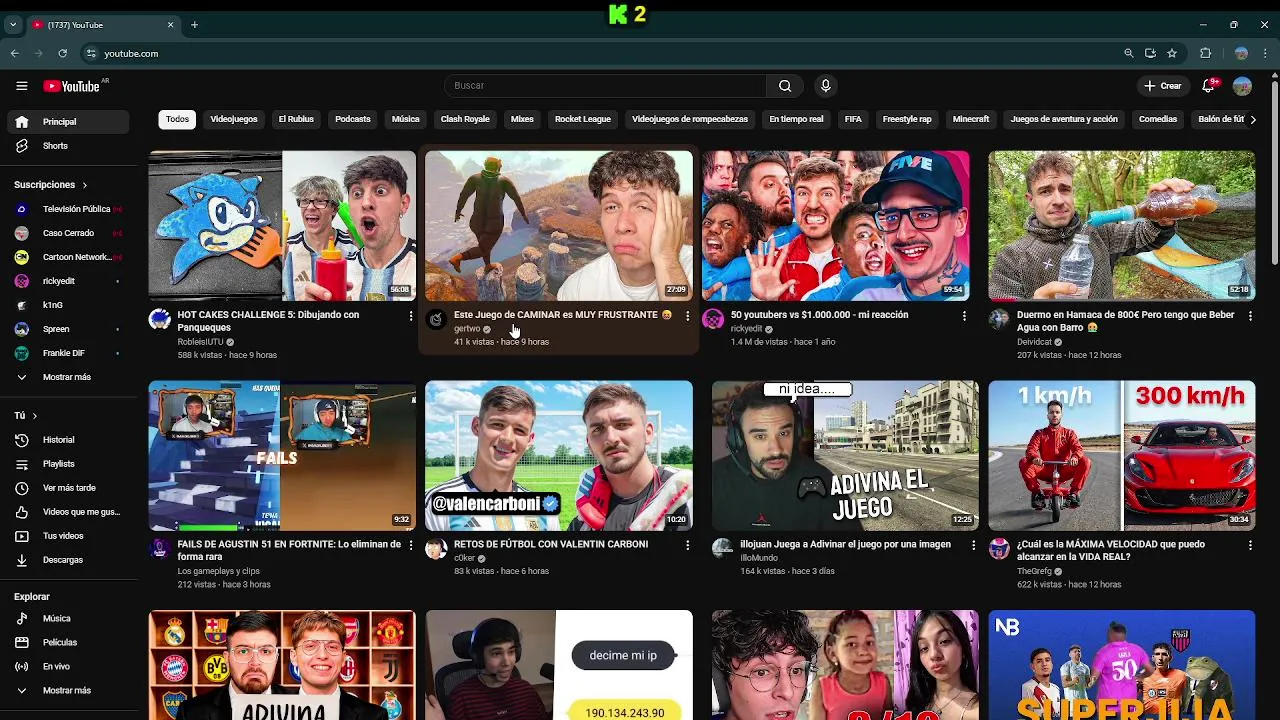The height and width of the screenshot is (720, 1280).
Task: Open options for MÁXIMA VELOCIDAD video
Action: [1250, 546]
